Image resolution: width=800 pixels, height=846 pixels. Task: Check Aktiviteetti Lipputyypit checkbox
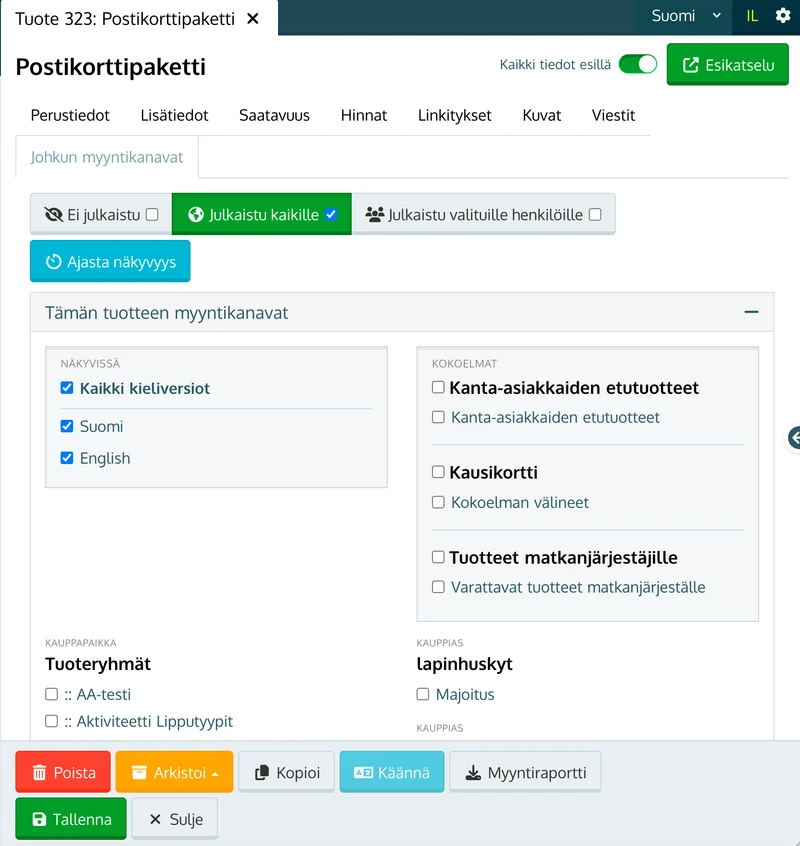point(51,720)
